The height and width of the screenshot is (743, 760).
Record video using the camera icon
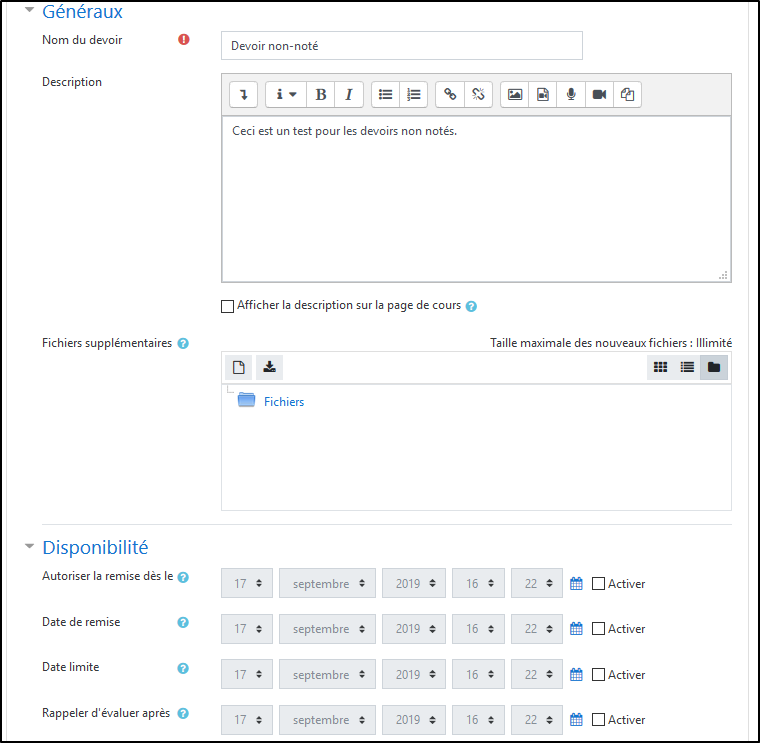coord(599,94)
